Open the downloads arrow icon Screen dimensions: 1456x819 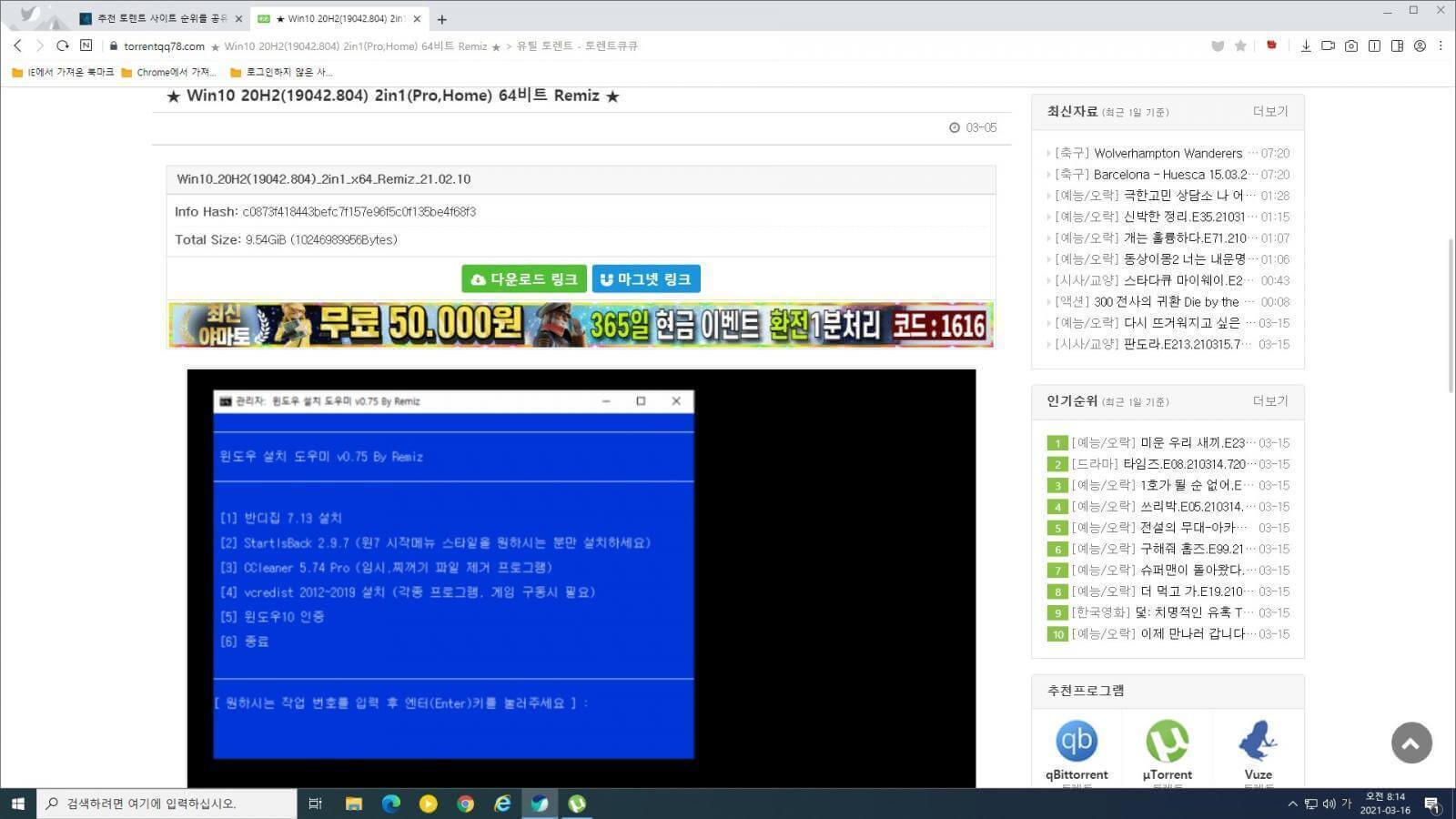(1306, 45)
